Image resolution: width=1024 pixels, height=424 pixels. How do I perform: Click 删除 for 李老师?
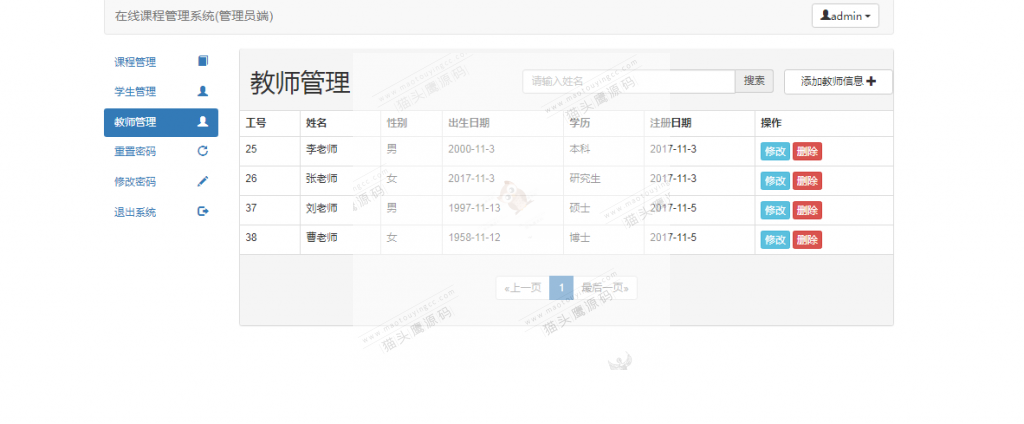coord(807,152)
